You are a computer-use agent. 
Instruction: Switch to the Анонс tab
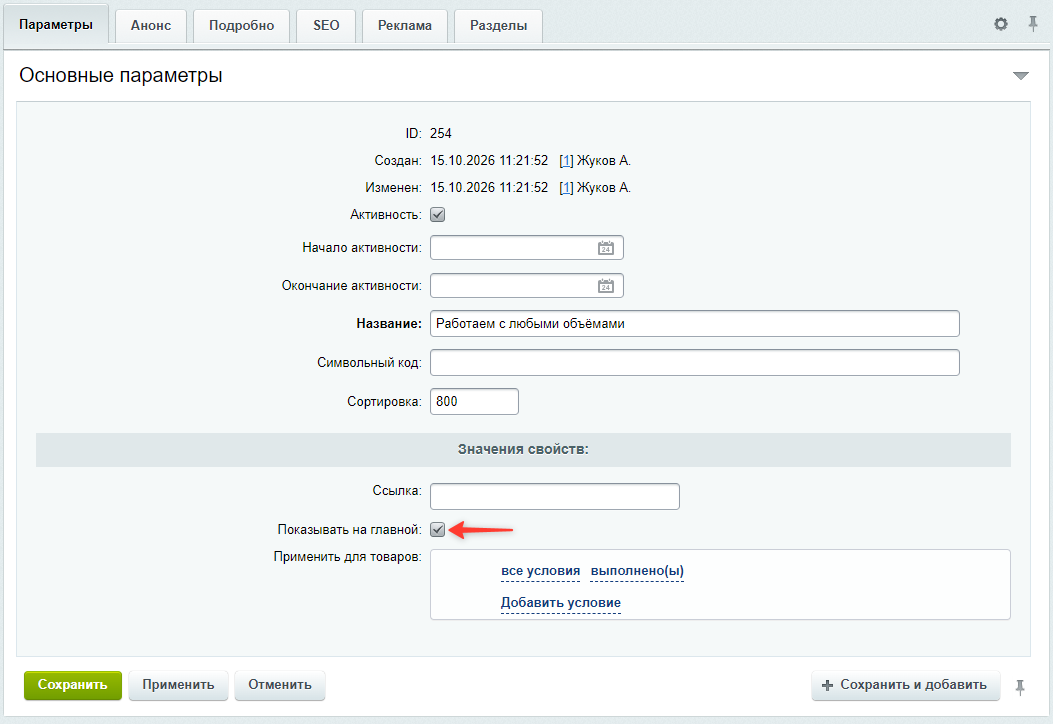[150, 26]
